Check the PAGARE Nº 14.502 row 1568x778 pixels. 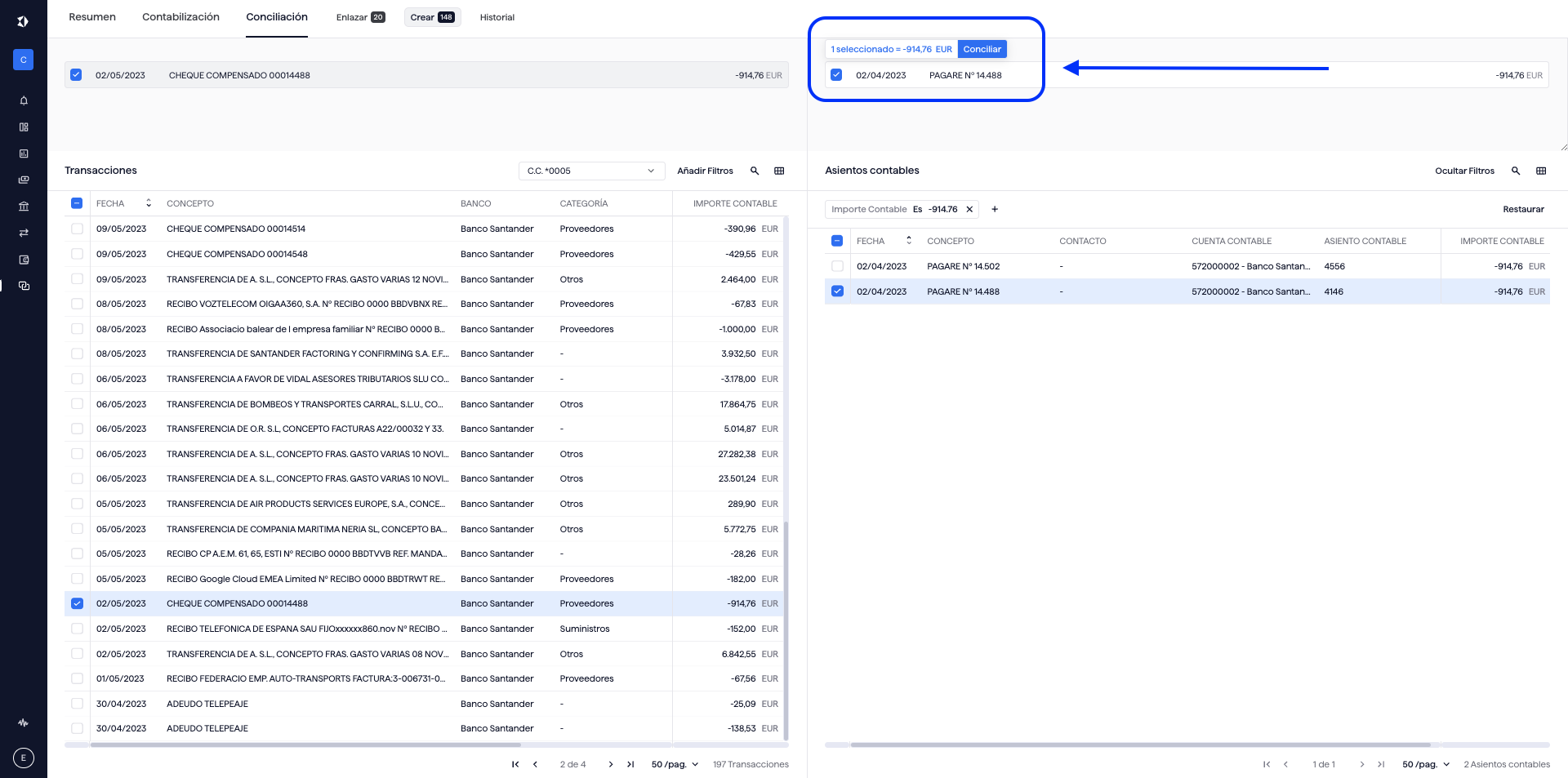pyautogui.click(x=837, y=266)
